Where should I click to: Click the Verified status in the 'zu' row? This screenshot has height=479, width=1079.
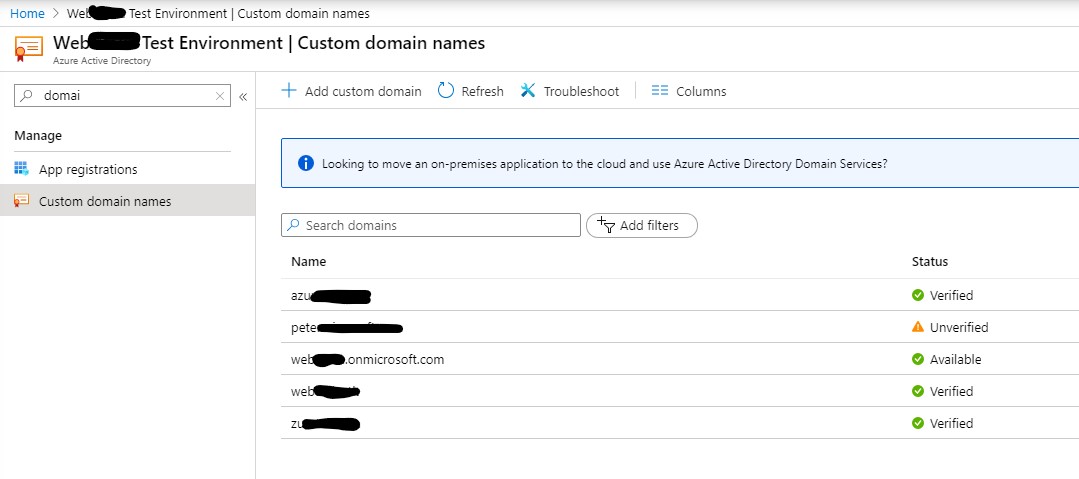click(x=951, y=423)
